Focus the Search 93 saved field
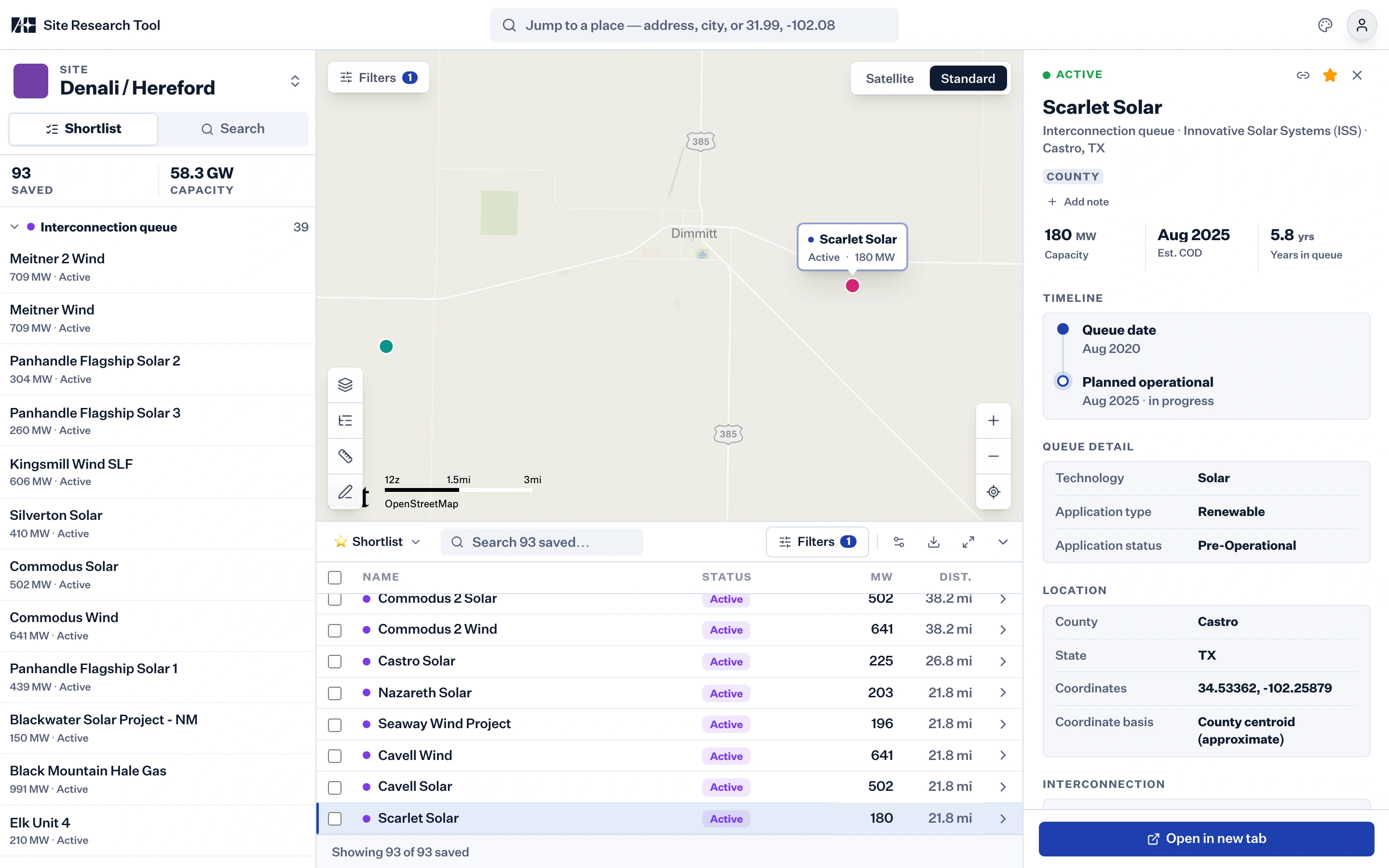1389x868 pixels. click(x=541, y=542)
